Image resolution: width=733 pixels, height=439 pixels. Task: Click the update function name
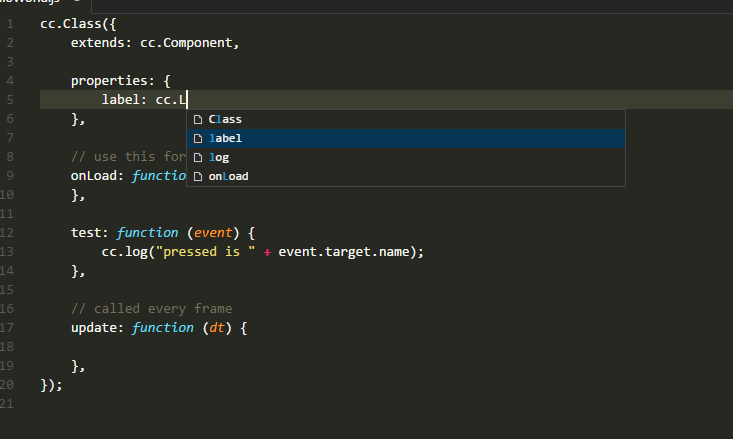(94, 328)
